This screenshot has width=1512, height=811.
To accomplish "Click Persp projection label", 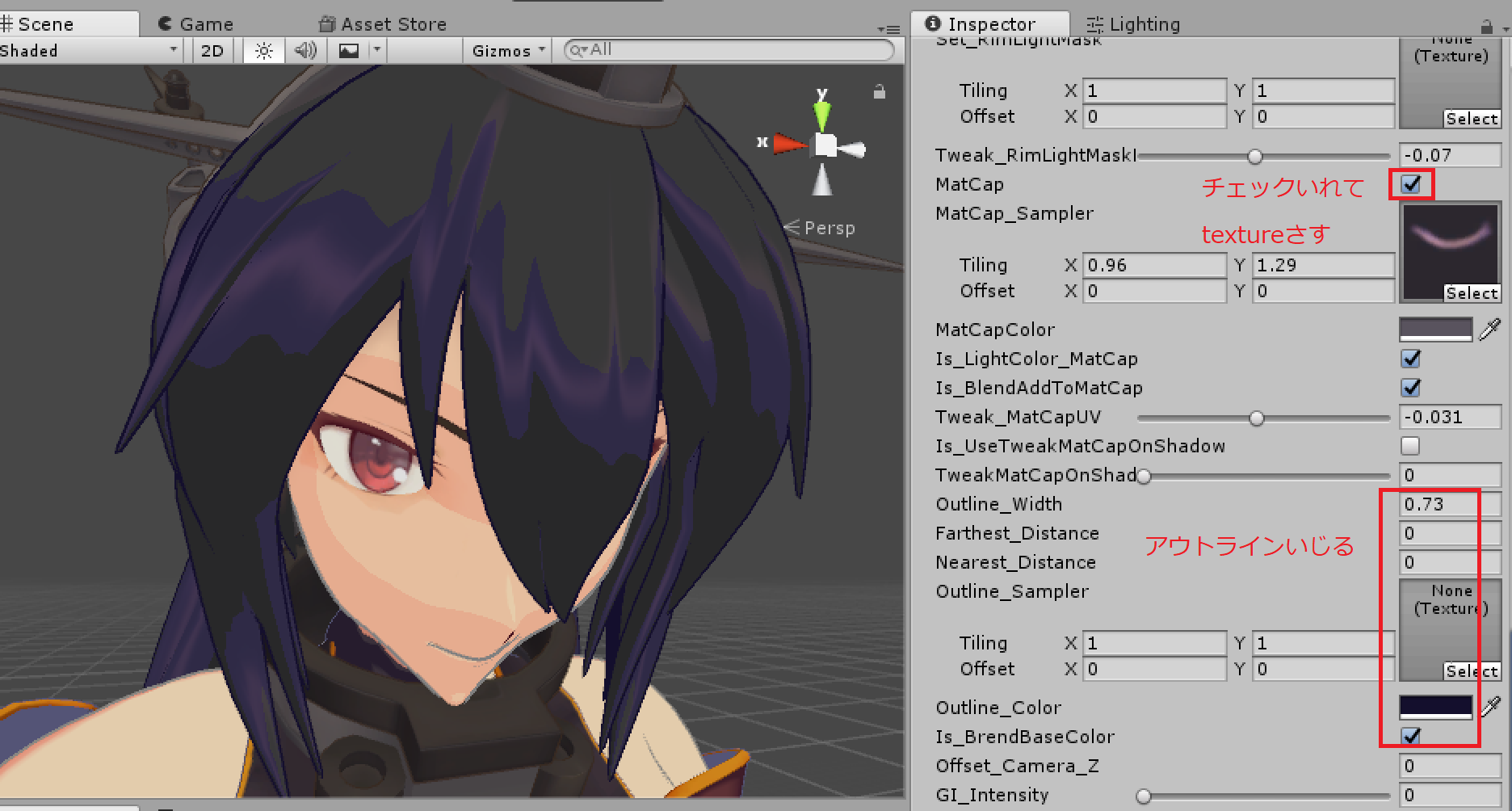I will coord(829,228).
